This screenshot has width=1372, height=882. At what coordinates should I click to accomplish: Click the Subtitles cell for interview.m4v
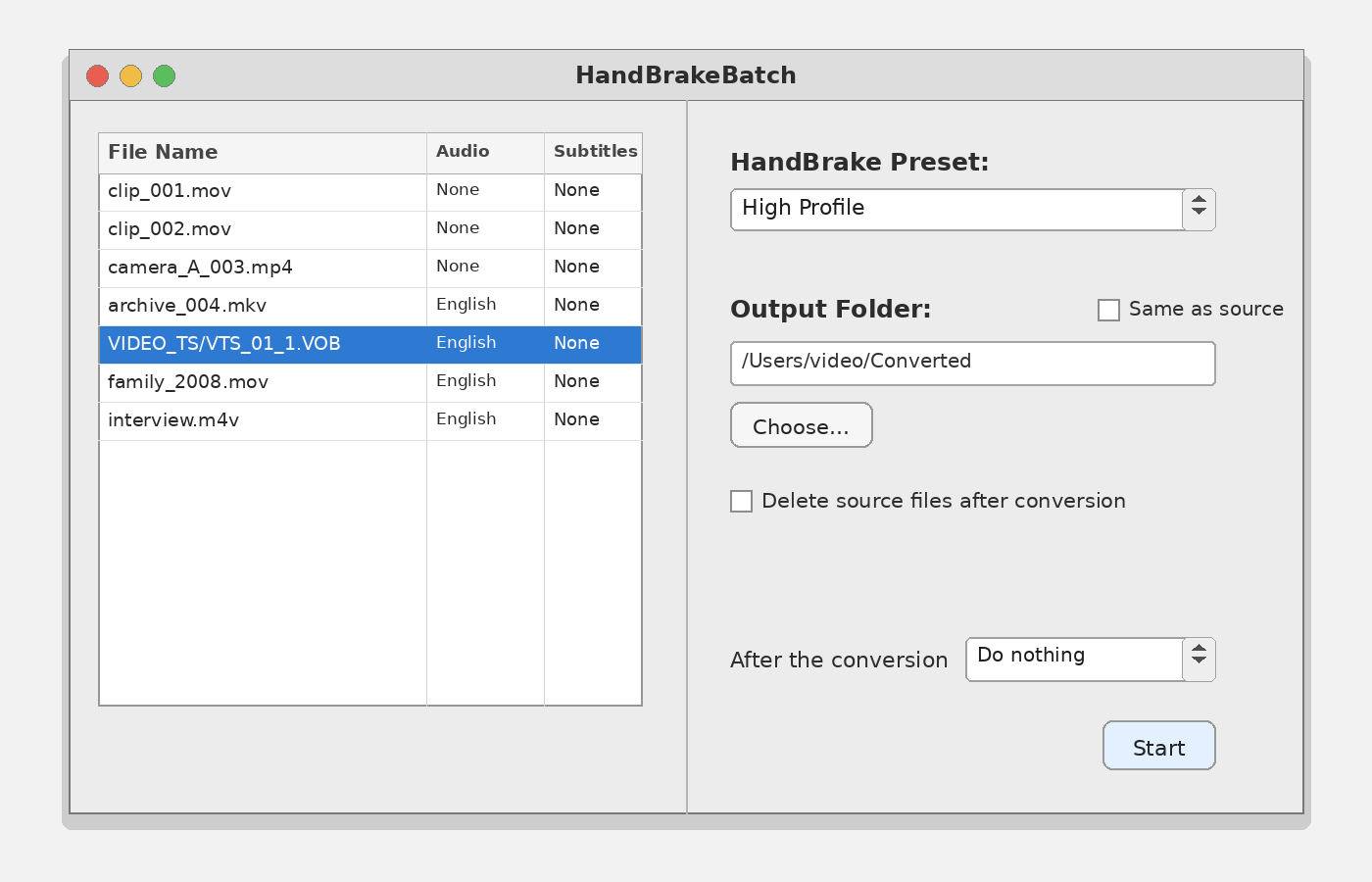pyautogui.click(x=593, y=421)
